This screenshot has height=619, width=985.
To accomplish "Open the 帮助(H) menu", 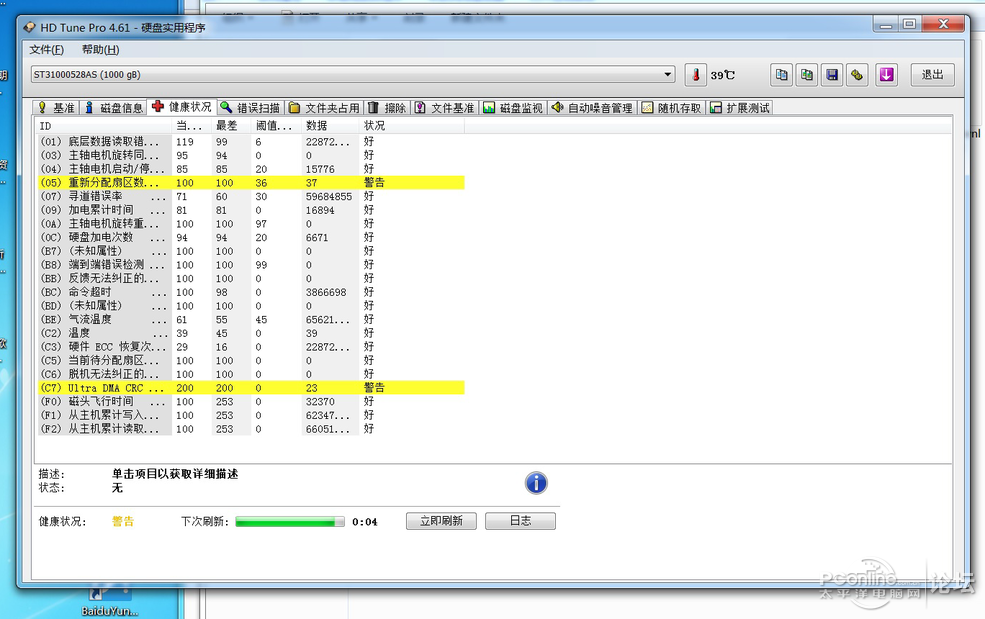I will [101, 50].
